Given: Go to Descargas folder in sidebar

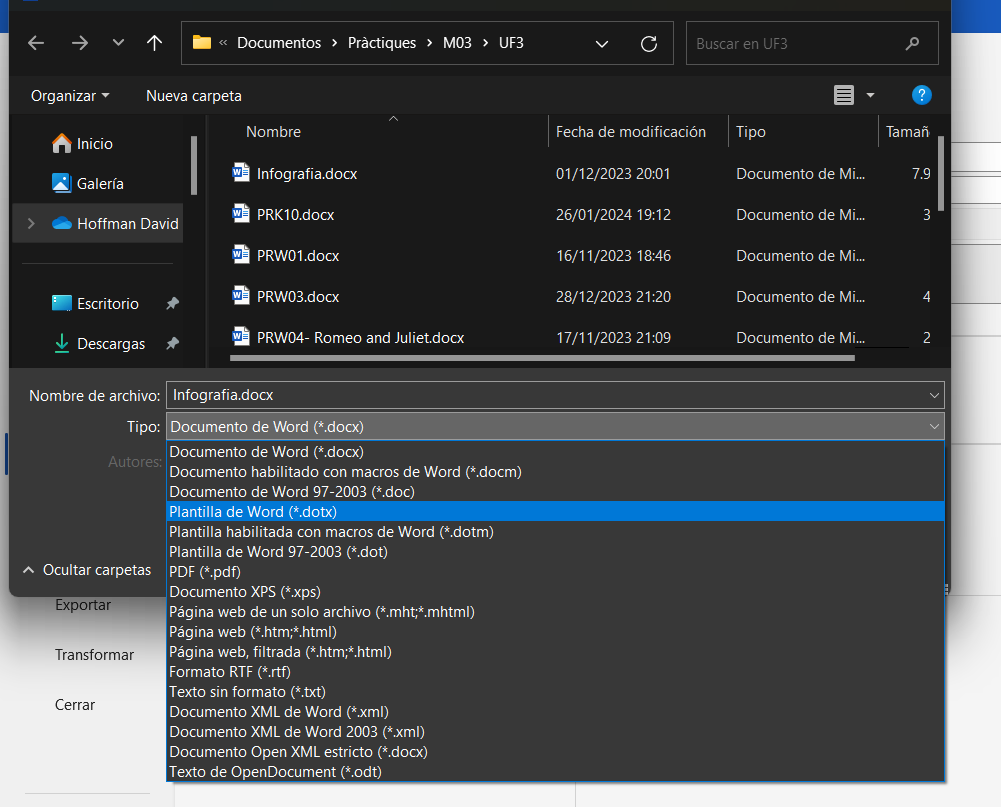Looking at the screenshot, I should (110, 343).
